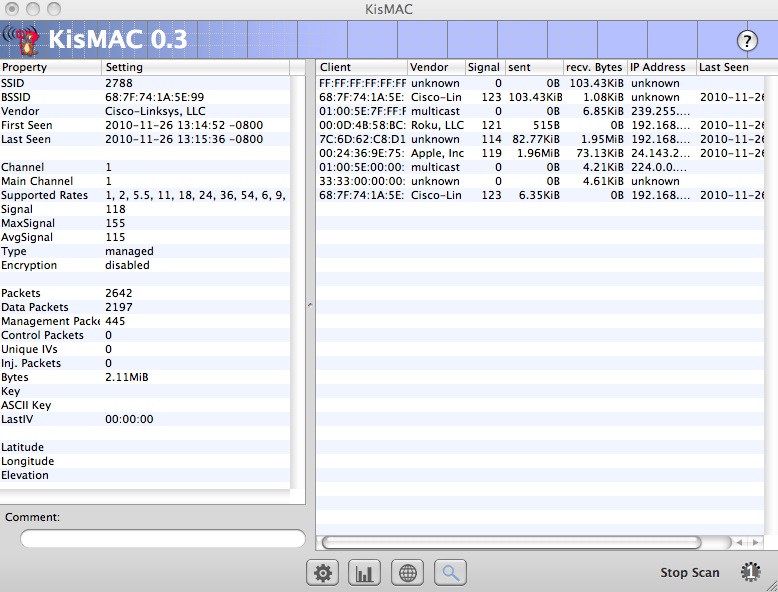Click the Elevation row
Viewport: 778px width, 592px height.
145,475
